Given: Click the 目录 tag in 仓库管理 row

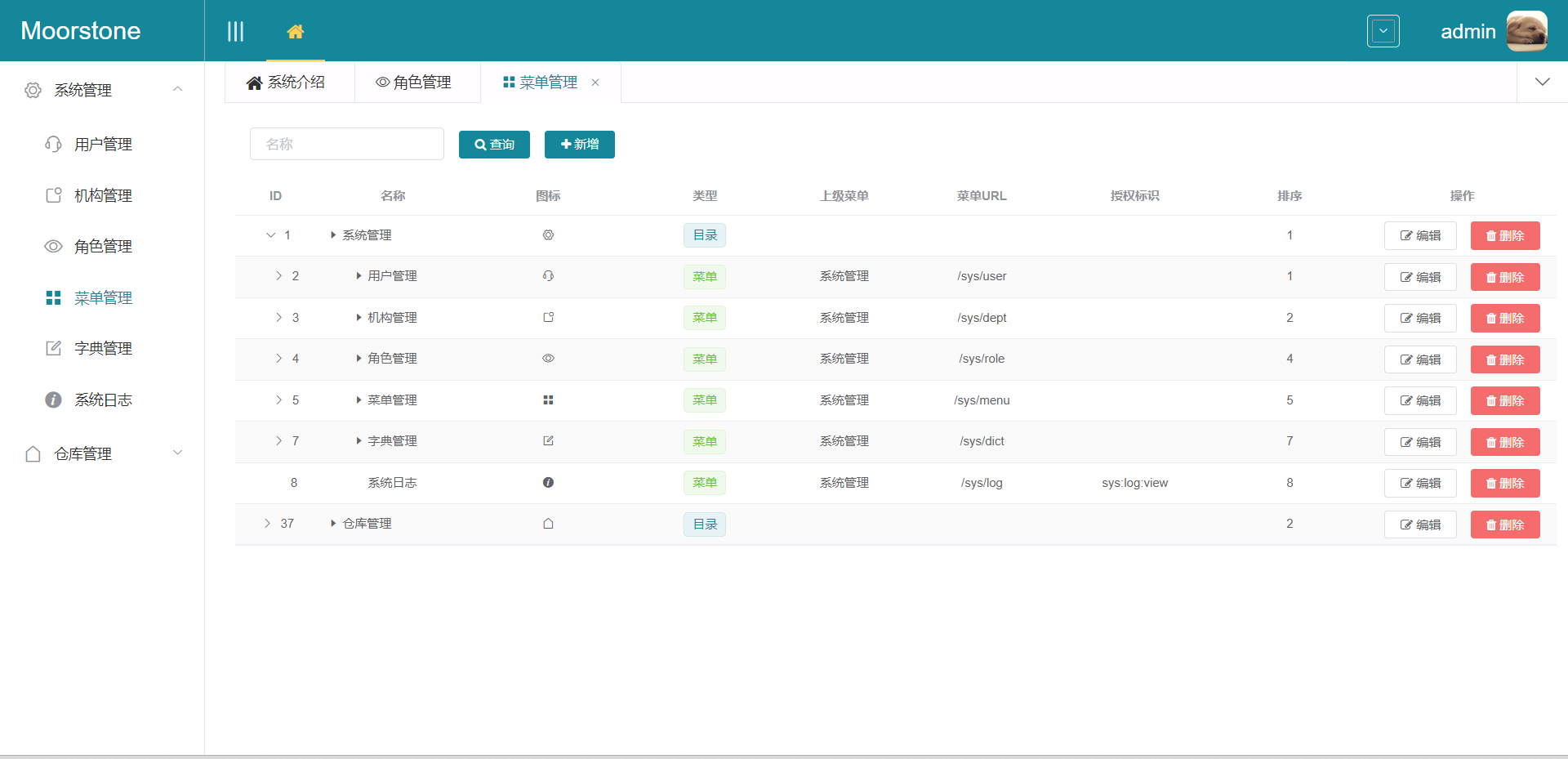Looking at the screenshot, I should point(705,524).
